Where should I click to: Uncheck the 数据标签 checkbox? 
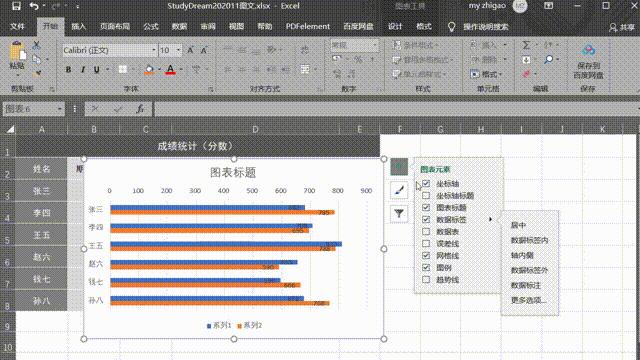(x=426, y=220)
